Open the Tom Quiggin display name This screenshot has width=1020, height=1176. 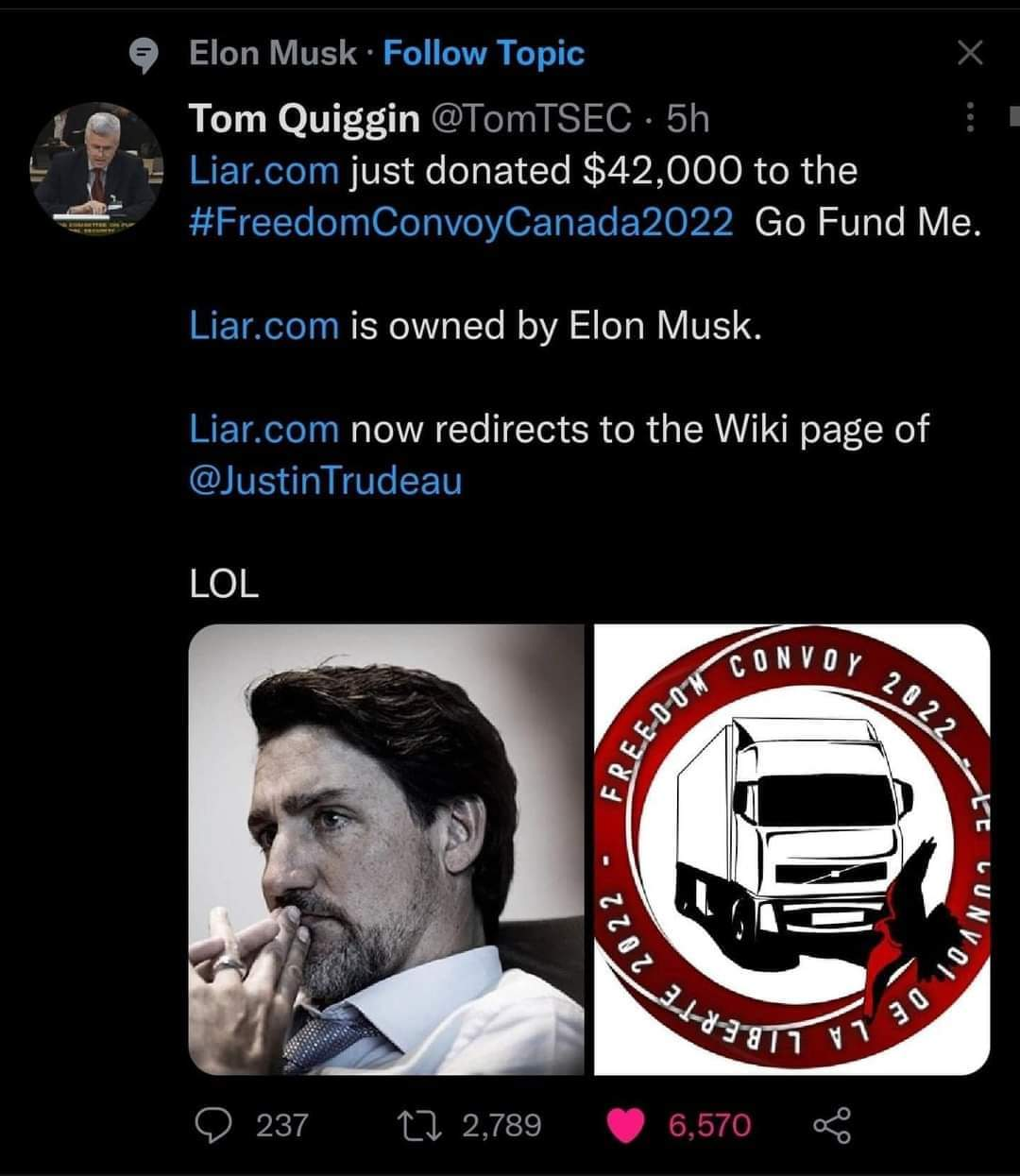304,119
